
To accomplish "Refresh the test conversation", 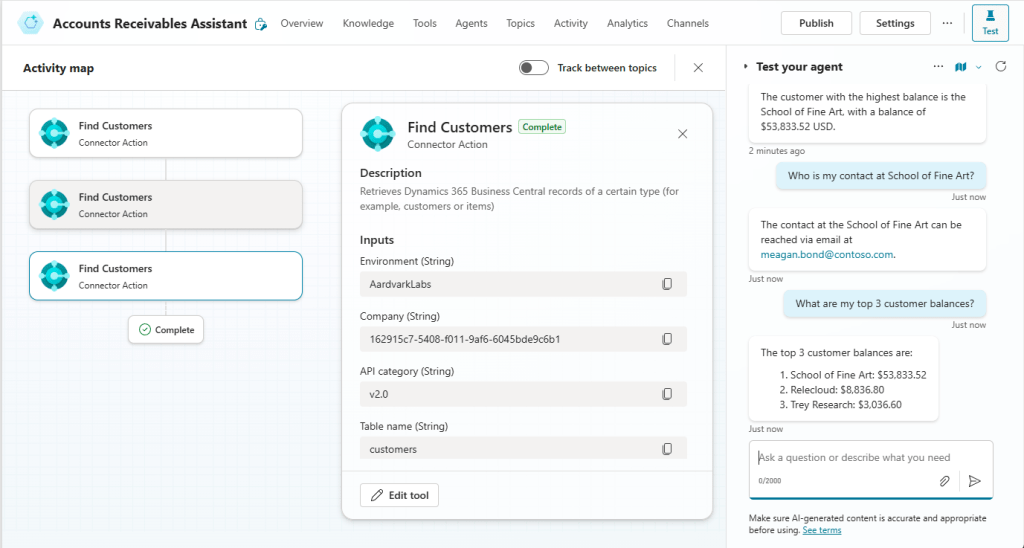I will point(1000,67).
